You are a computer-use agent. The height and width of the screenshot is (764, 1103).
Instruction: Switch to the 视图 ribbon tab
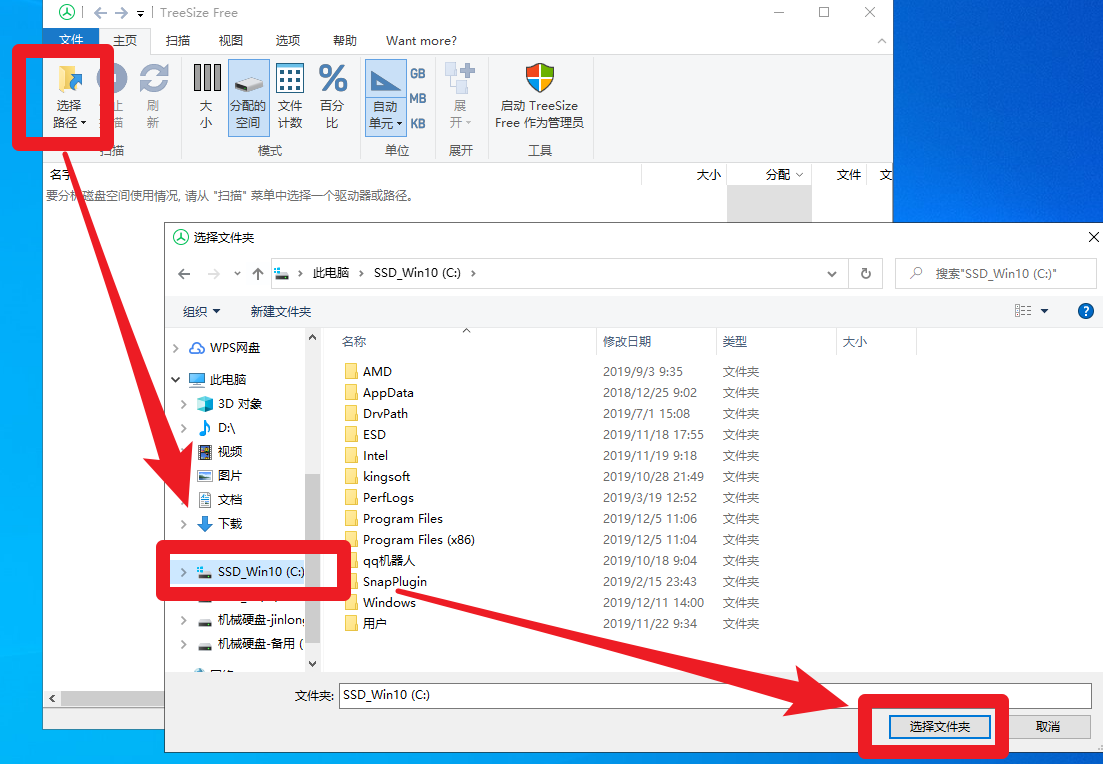tap(231, 41)
